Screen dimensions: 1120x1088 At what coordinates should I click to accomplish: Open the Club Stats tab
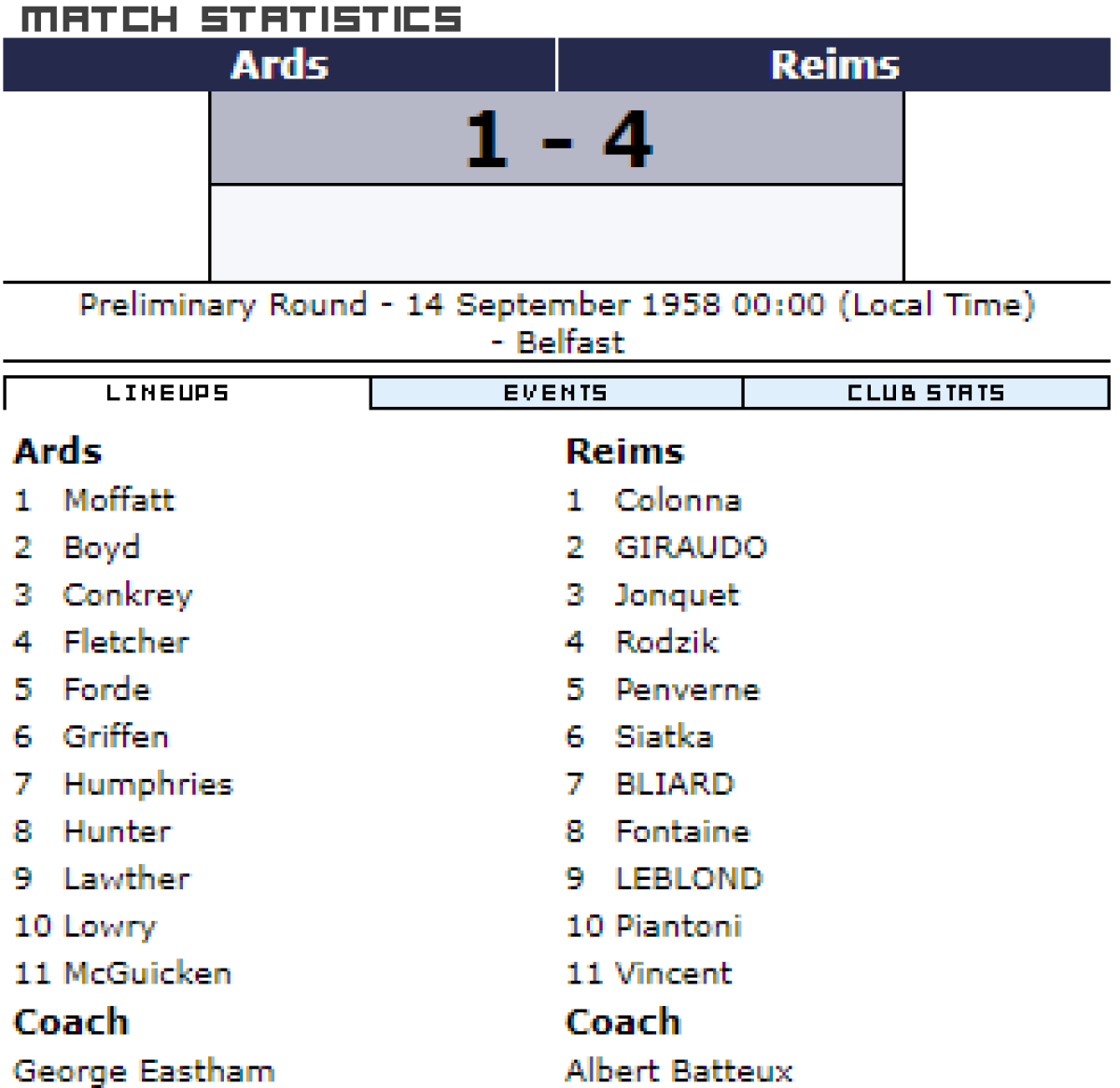click(x=925, y=393)
